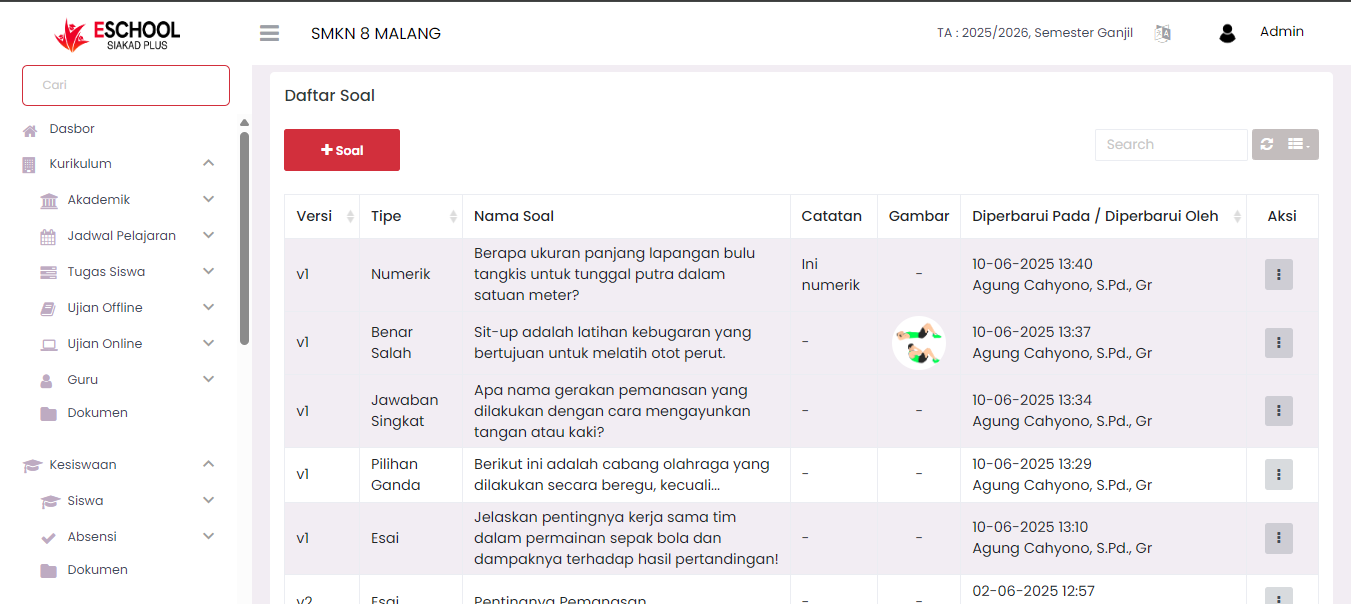Toggle the hamburger sidebar menu
Viewport: 1351px width, 604px height.
pyautogui.click(x=269, y=33)
